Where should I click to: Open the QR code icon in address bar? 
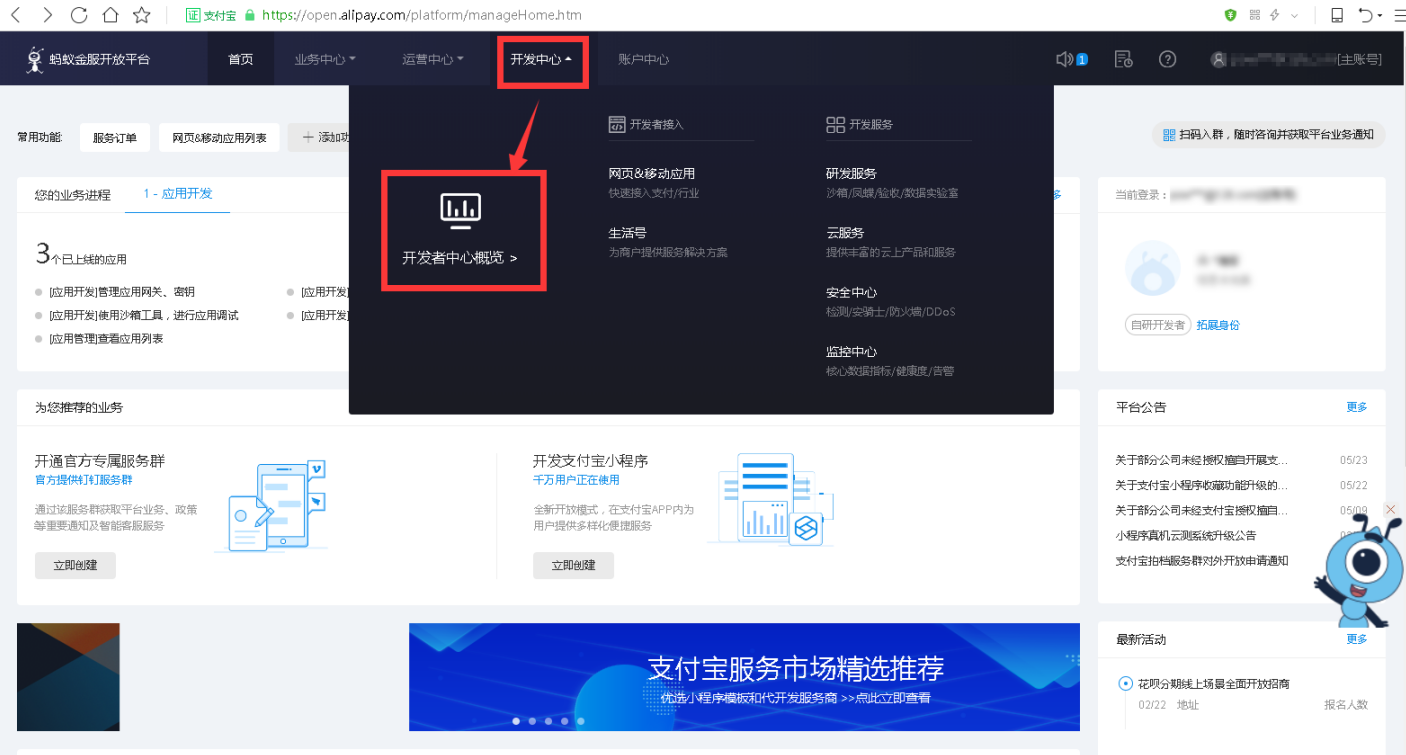(x=1254, y=15)
